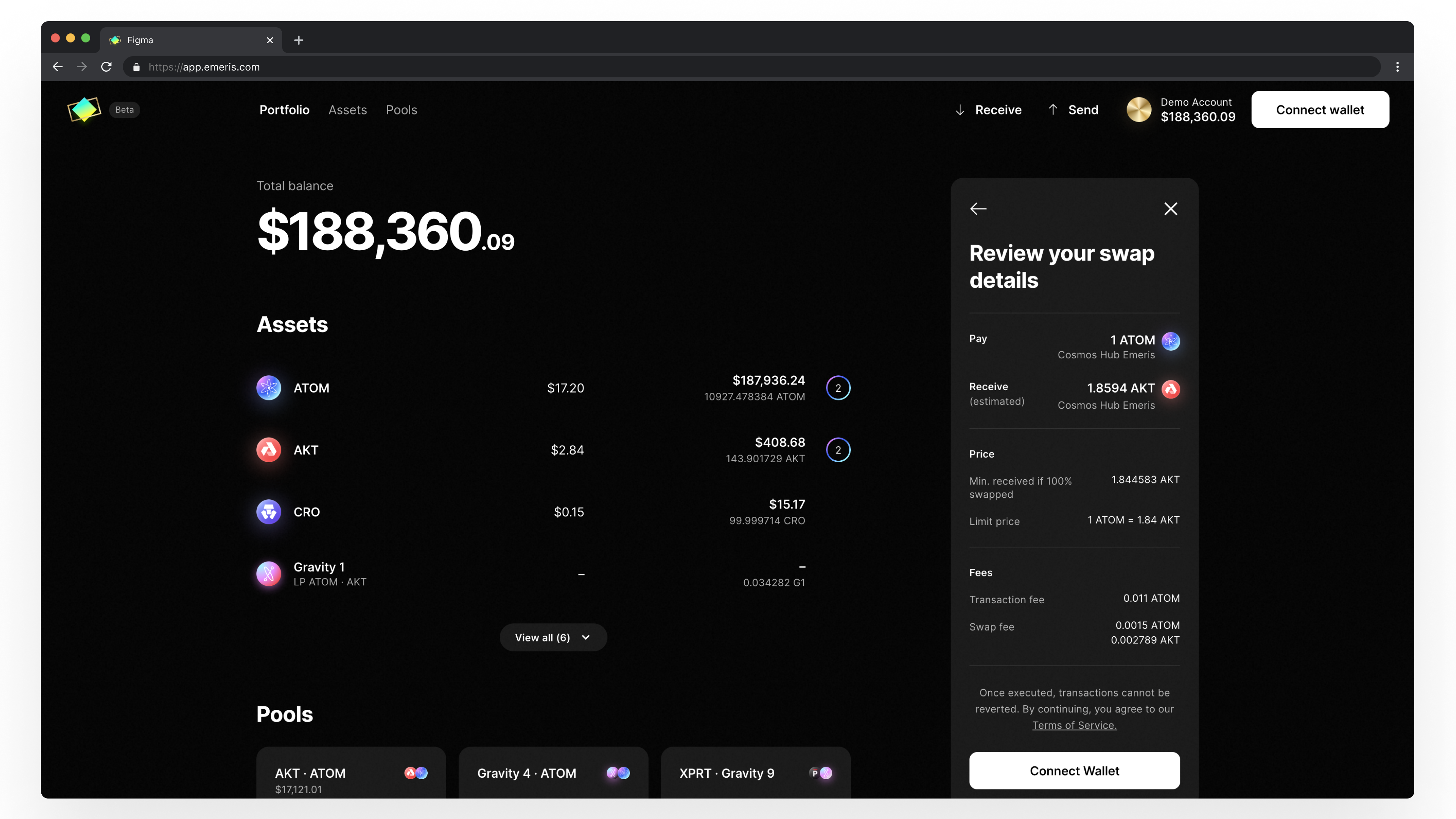Viewport: 1456px width, 819px height.
Task: Click the ATOM asset name
Action: pyautogui.click(x=311, y=388)
